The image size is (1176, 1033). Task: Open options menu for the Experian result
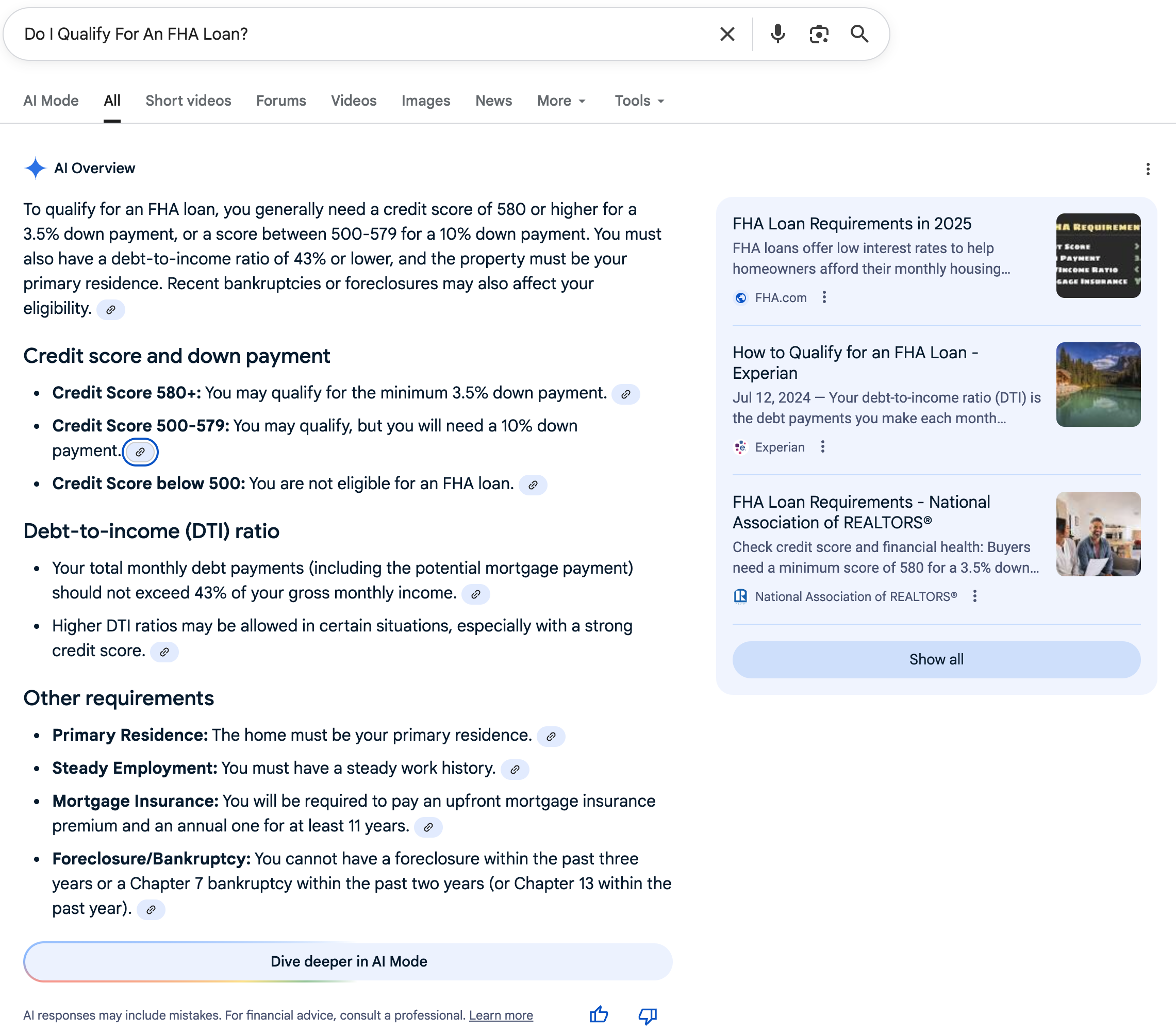click(823, 447)
